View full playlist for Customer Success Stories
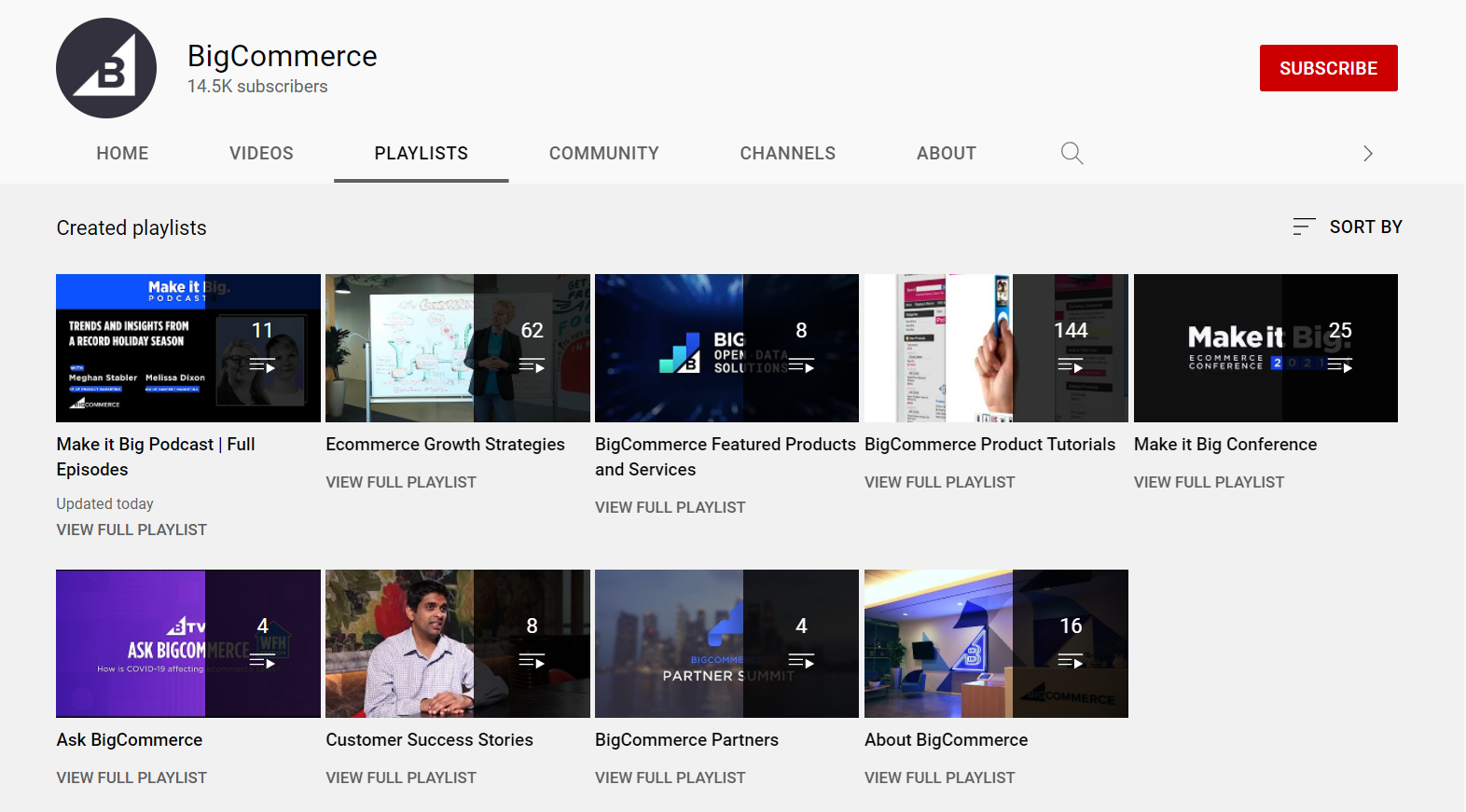Viewport: 1466px width, 812px height. pos(401,778)
